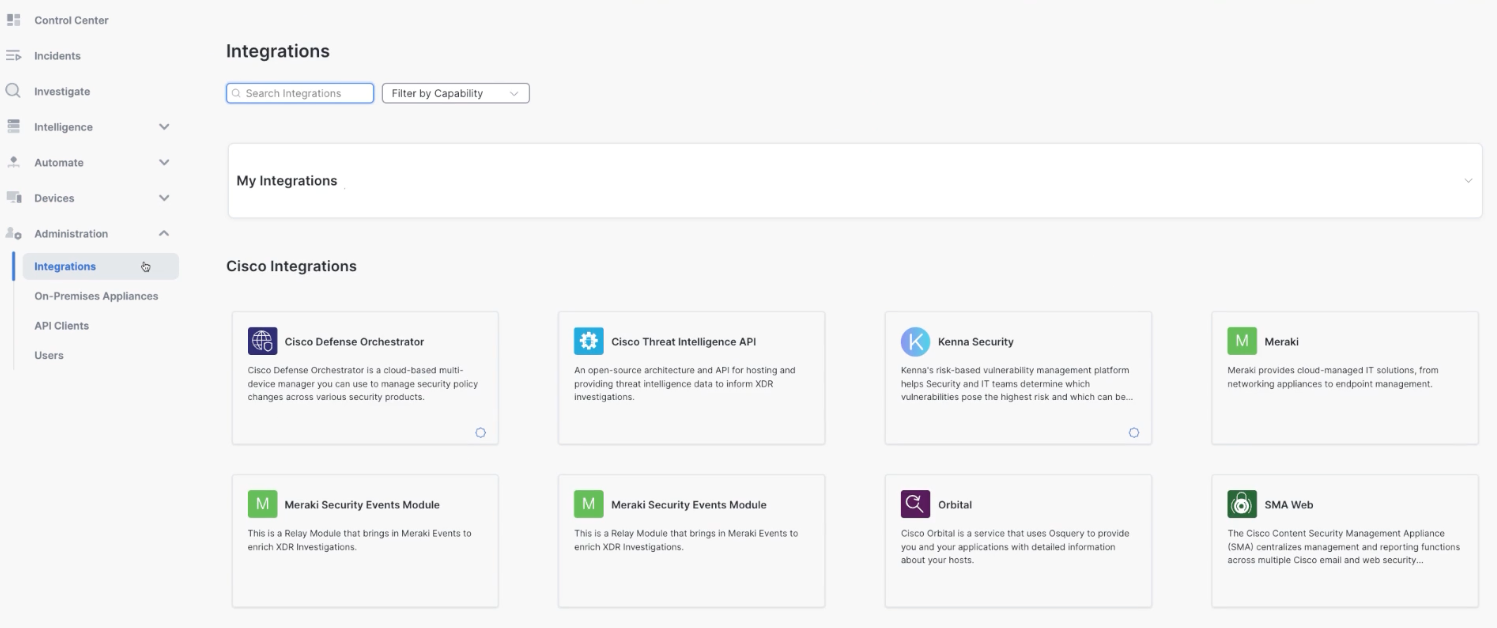Collapse the Administration menu chevron
The height and width of the screenshot is (628, 1497).
pyautogui.click(x=164, y=234)
